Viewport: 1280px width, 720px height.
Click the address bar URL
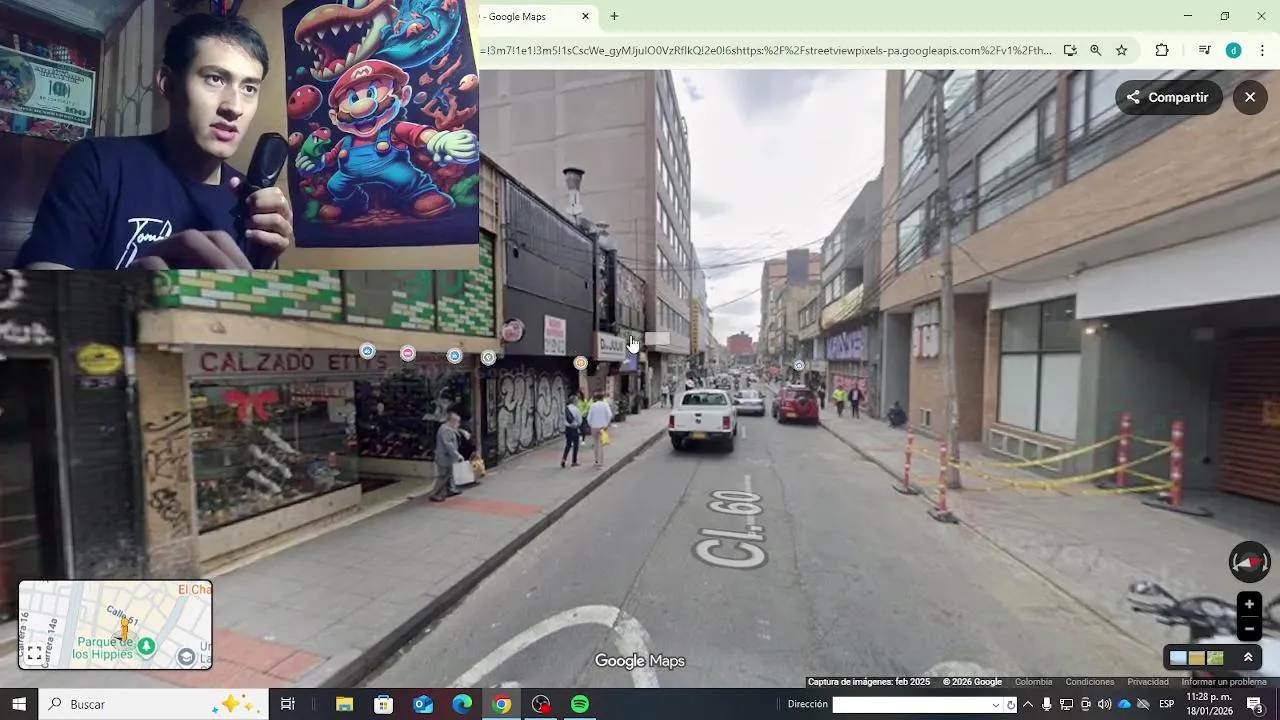[x=765, y=50]
